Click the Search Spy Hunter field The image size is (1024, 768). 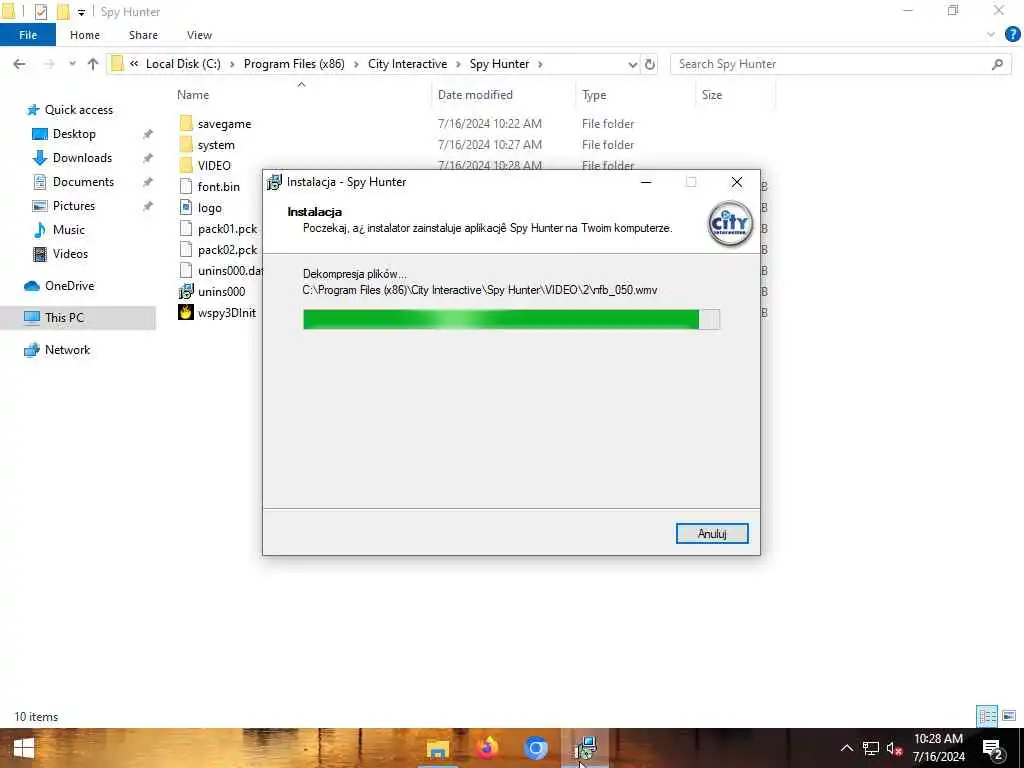pyautogui.click(x=840, y=64)
